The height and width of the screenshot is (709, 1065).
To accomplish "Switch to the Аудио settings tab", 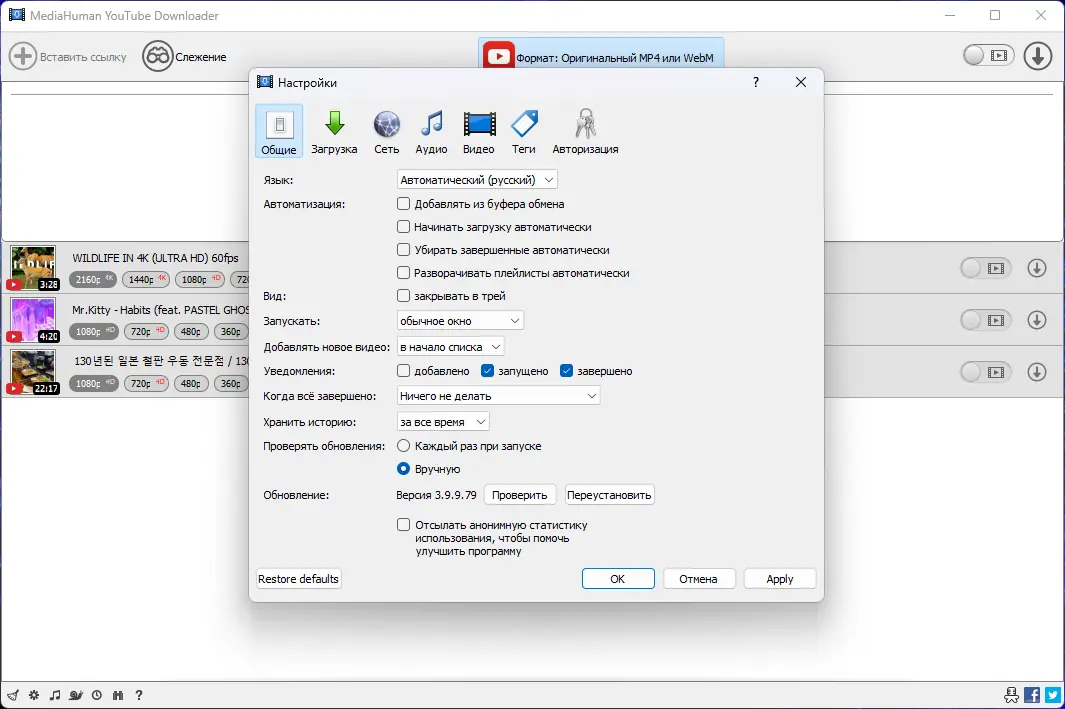I will pos(431,132).
